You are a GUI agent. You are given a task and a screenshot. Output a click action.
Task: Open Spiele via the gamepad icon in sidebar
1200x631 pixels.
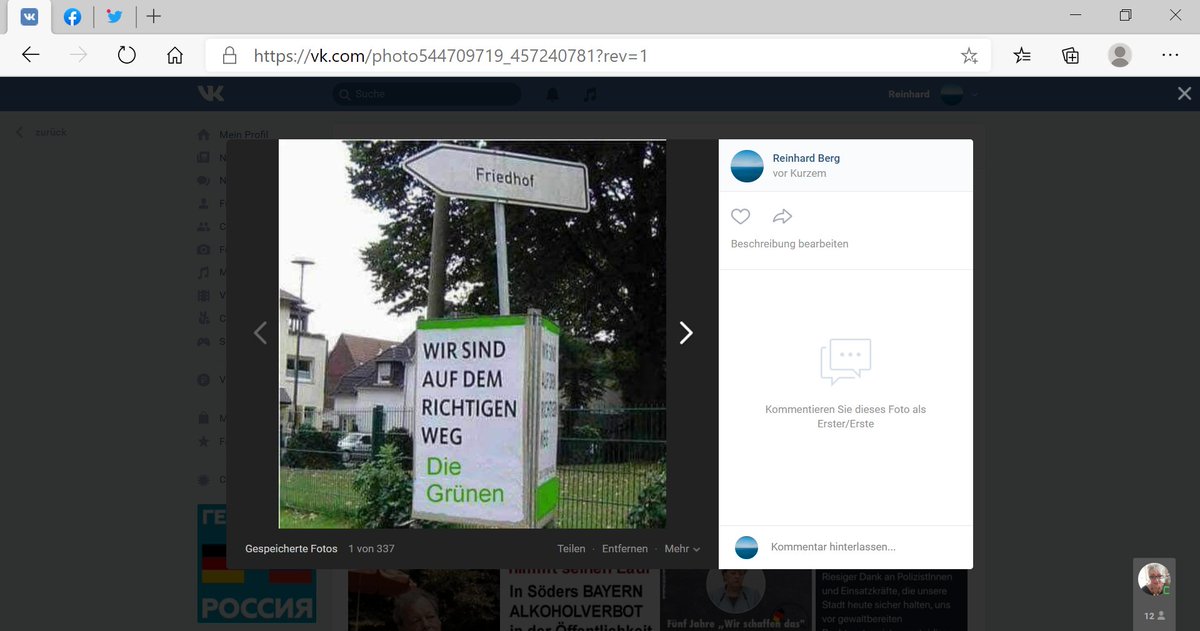205,341
